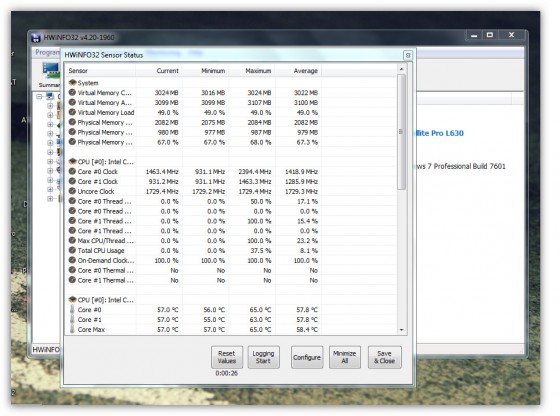
Task: Click the sensor list vertical scrollbar thumb
Action: pos(401,132)
